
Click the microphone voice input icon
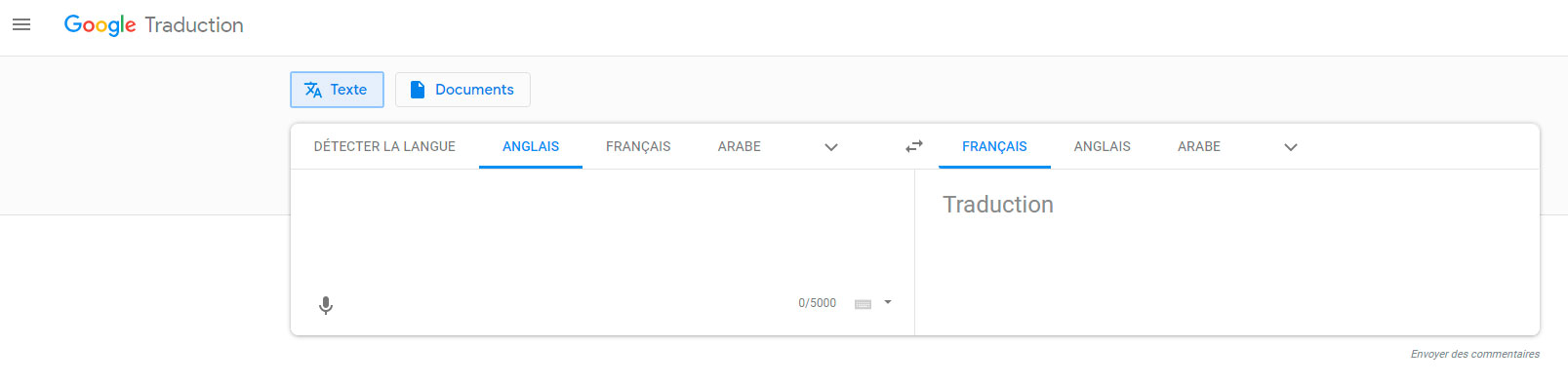(x=326, y=305)
